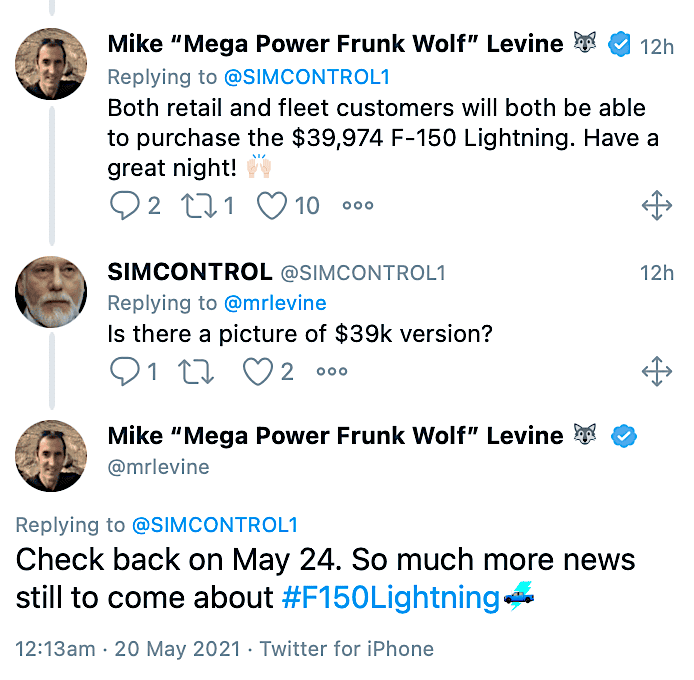
Task: Open more options on Levine's first tweet
Action: coord(357,206)
